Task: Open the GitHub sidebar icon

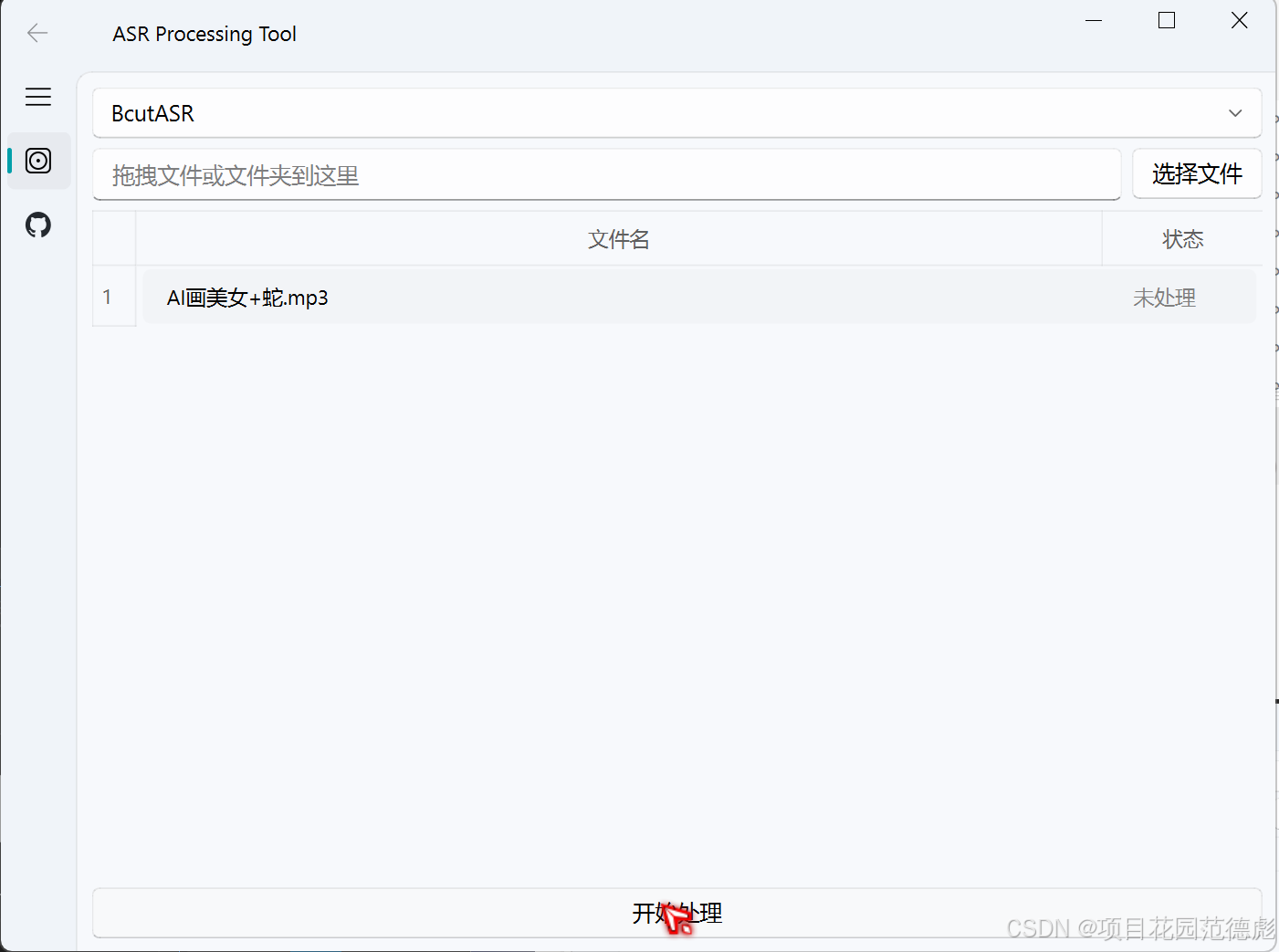Action: click(x=38, y=225)
